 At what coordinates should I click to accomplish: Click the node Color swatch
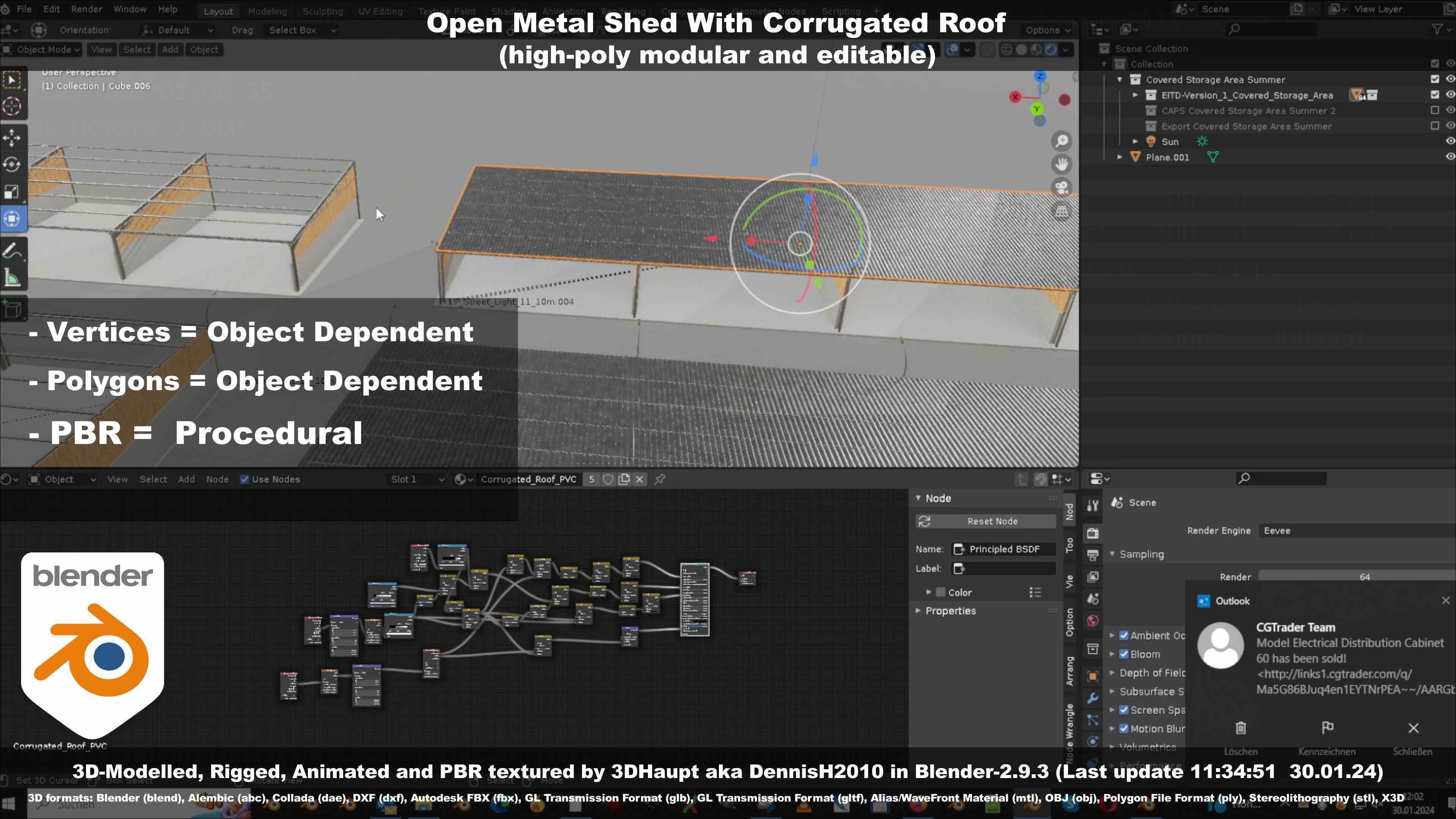[x=940, y=592]
